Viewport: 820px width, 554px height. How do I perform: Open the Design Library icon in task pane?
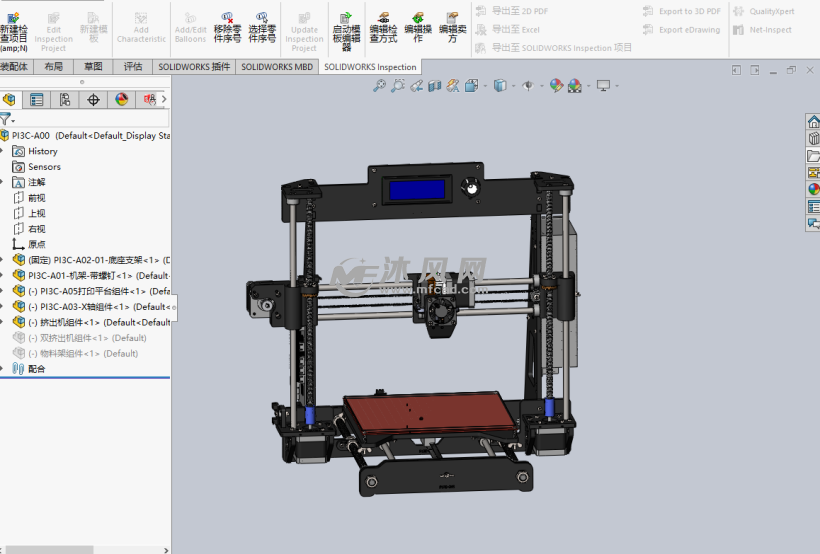coord(813,139)
